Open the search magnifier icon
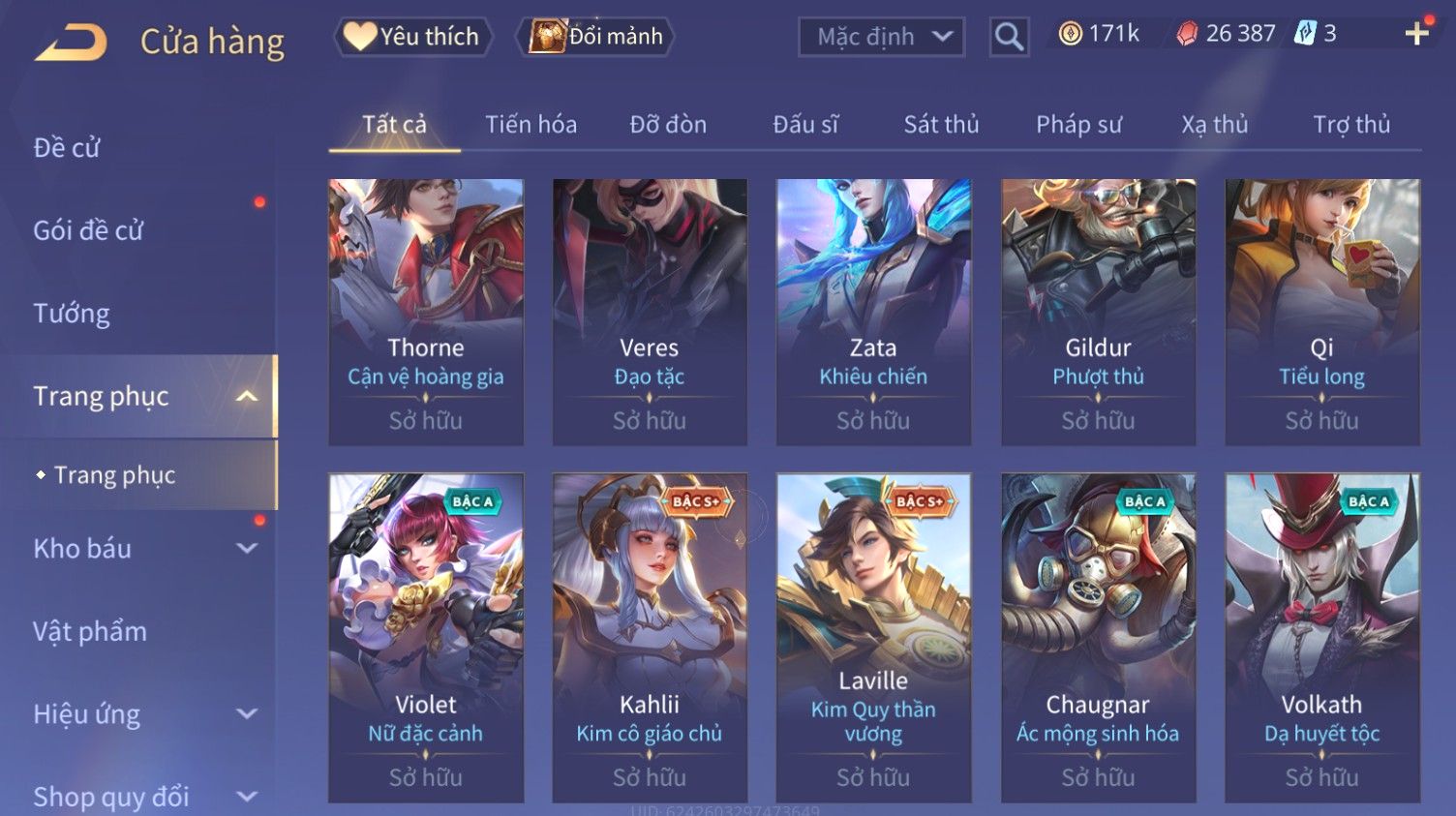Screen dimensions: 1456x816 click(1009, 37)
